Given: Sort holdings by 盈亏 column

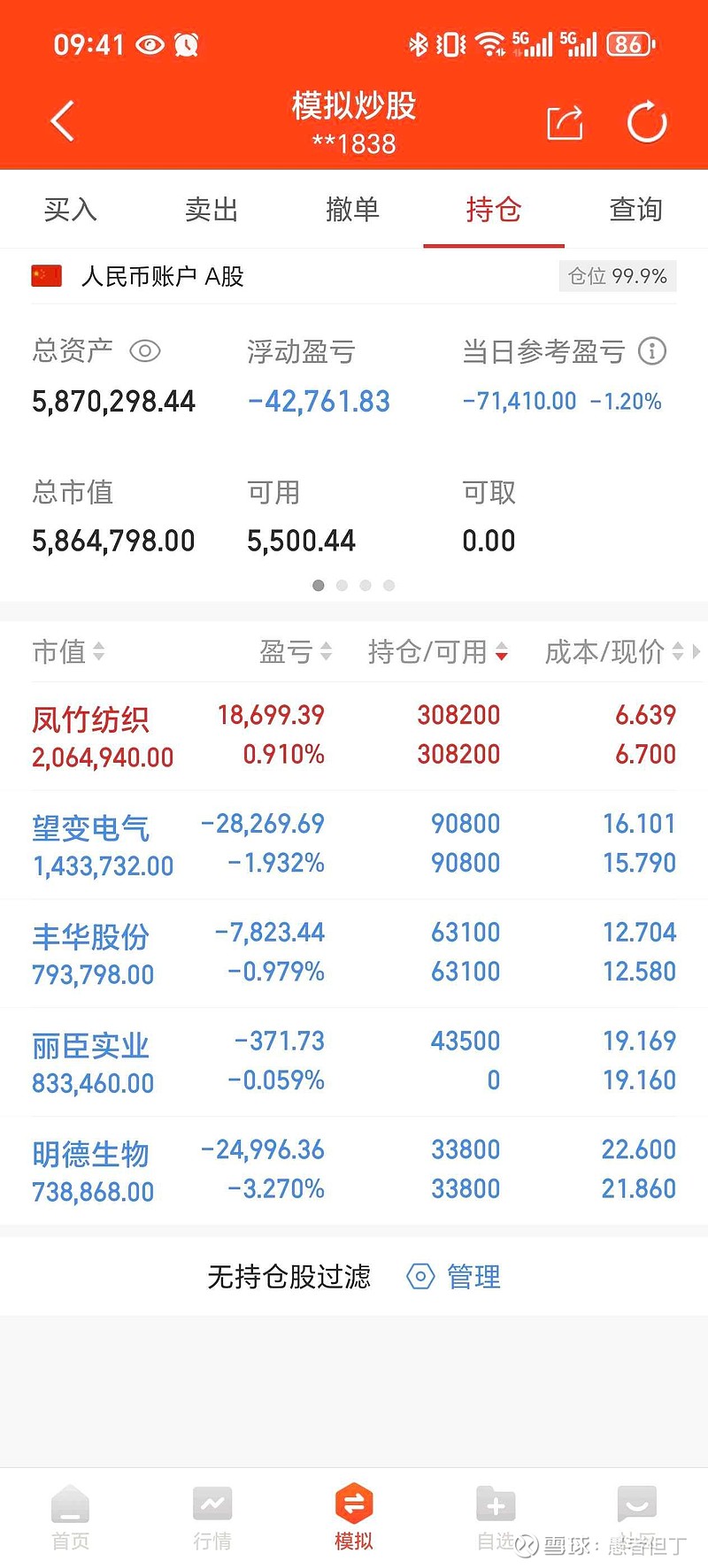Looking at the screenshot, I should [x=296, y=651].
